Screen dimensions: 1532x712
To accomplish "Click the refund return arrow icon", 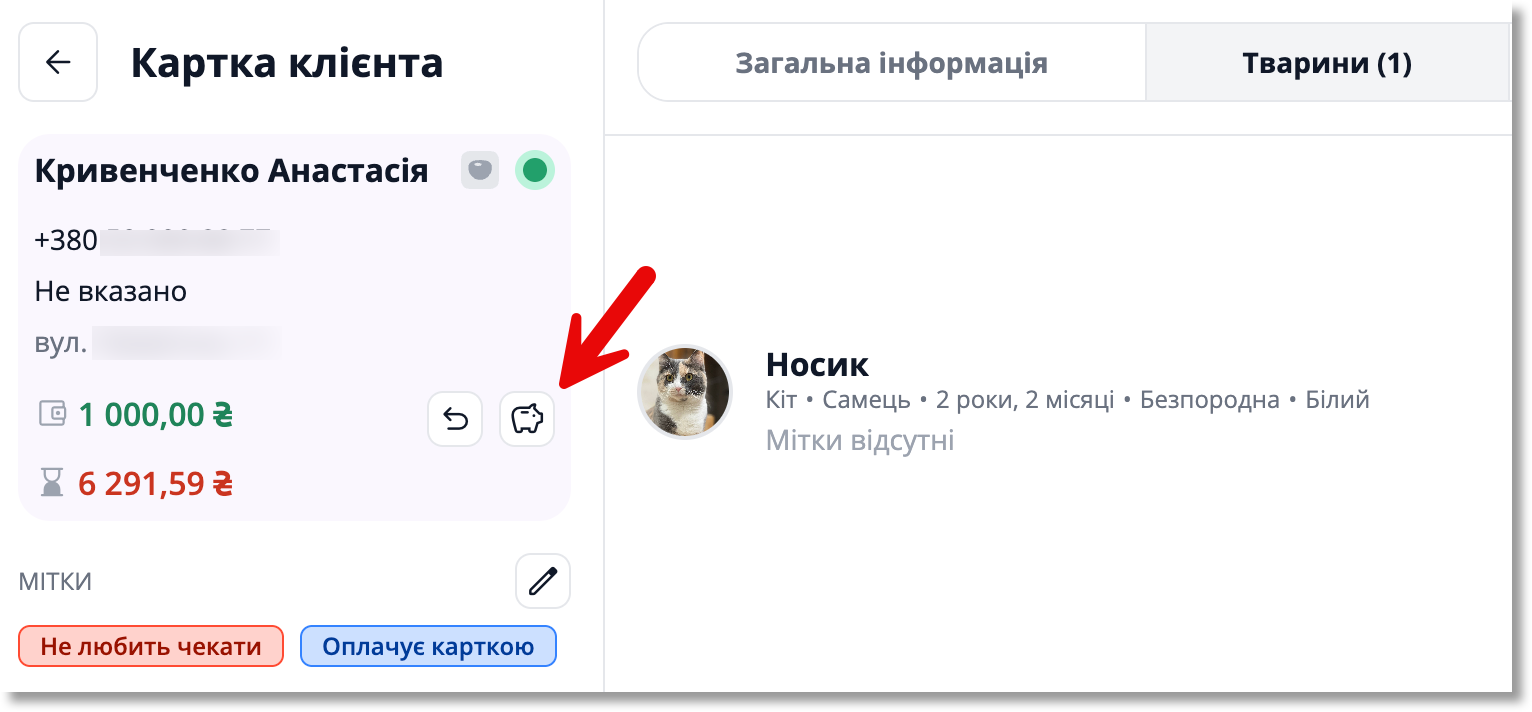I will [455, 418].
